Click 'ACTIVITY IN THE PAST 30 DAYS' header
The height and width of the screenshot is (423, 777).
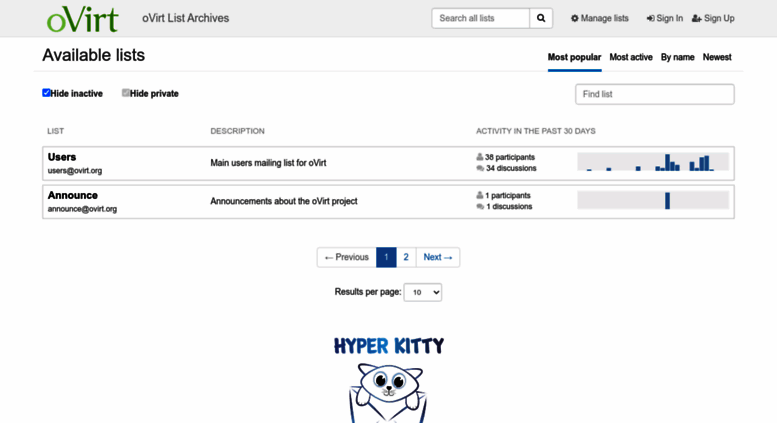tap(536, 131)
